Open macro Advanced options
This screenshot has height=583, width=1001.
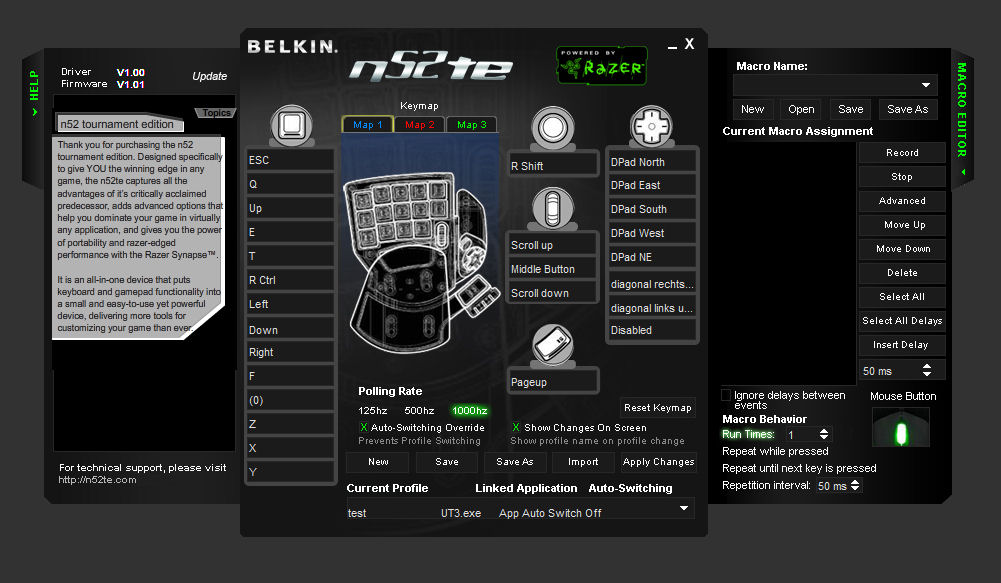click(902, 201)
